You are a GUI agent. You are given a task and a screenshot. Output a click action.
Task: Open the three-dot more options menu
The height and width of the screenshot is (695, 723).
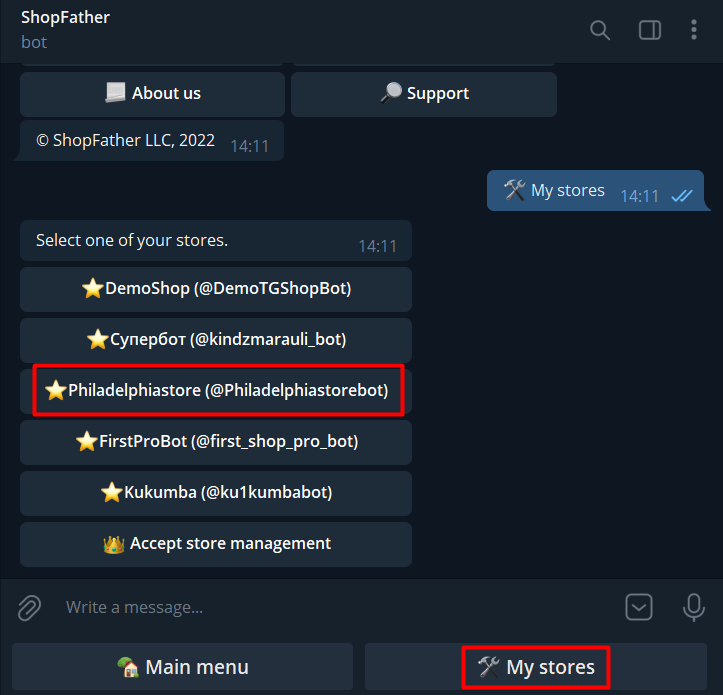tap(693, 30)
